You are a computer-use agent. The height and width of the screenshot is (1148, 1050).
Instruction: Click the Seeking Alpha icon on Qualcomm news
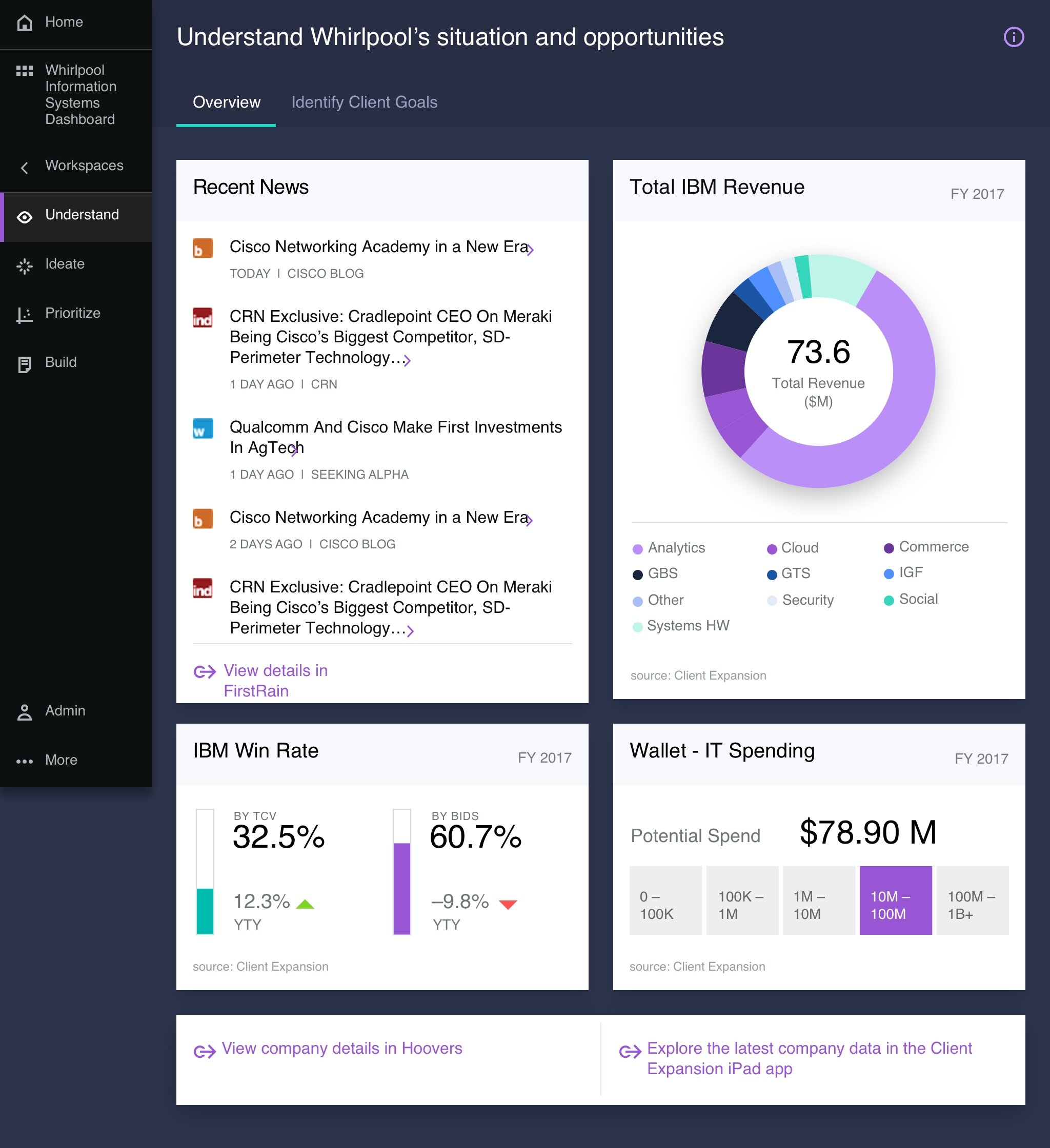pos(203,429)
